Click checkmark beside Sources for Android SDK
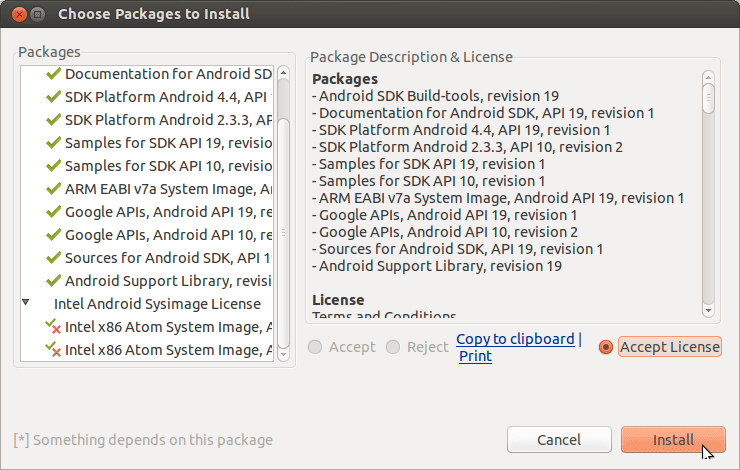Screen dimensions: 740x470 [x=53, y=258]
